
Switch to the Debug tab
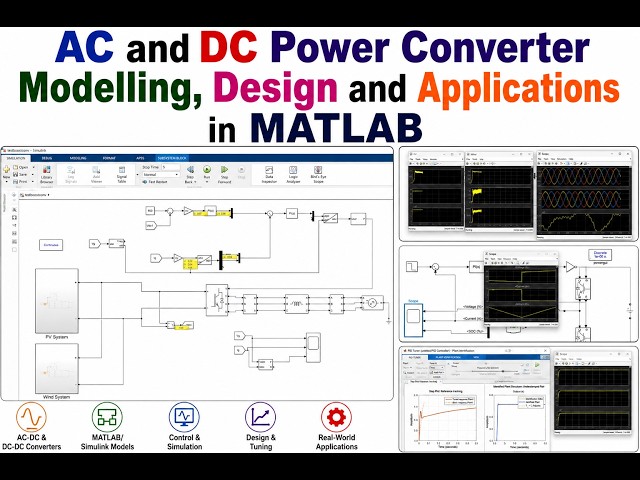point(47,158)
